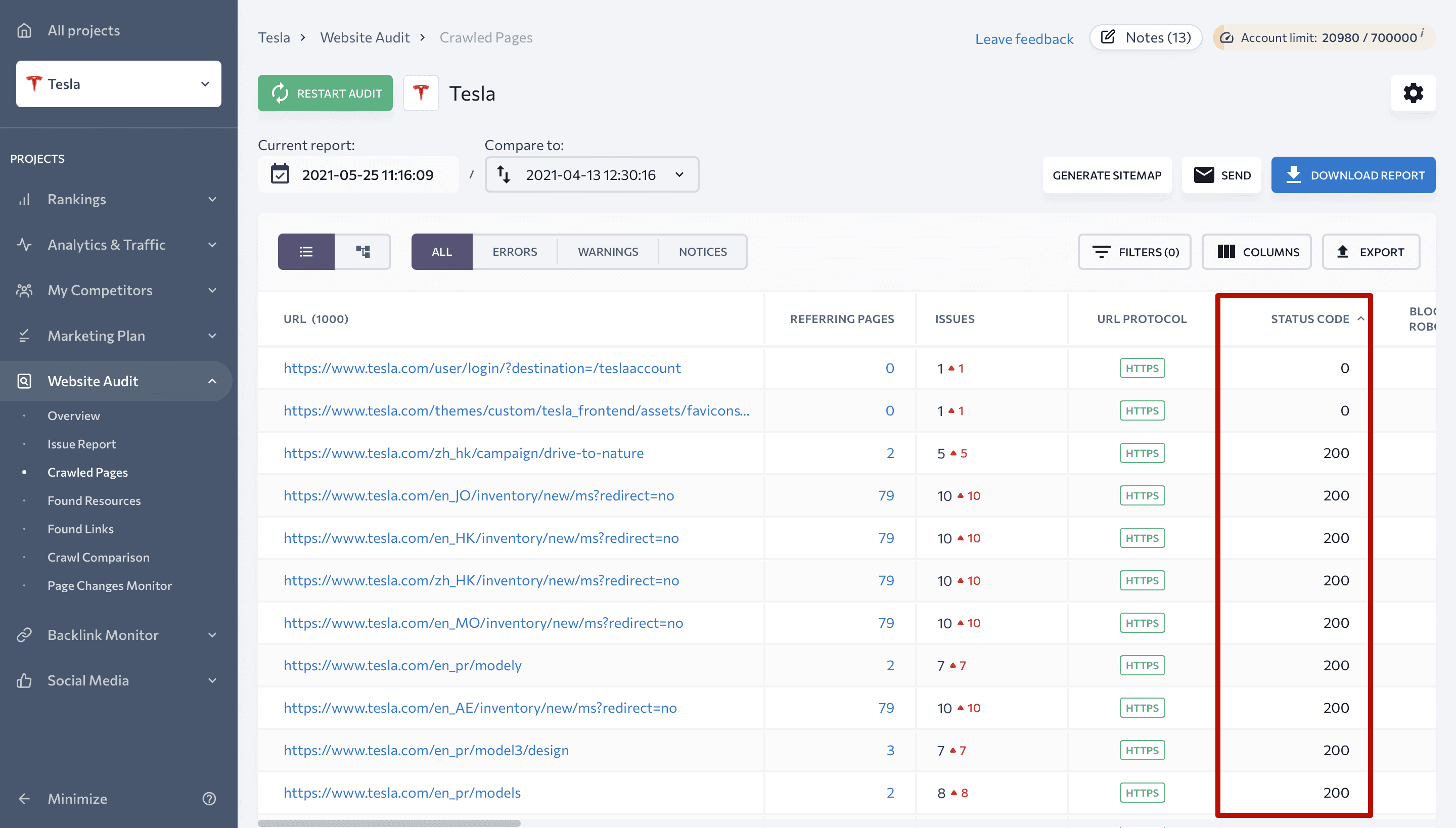Go to All projects home icon
This screenshot has width=1456, height=828.
tap(24, 30)
